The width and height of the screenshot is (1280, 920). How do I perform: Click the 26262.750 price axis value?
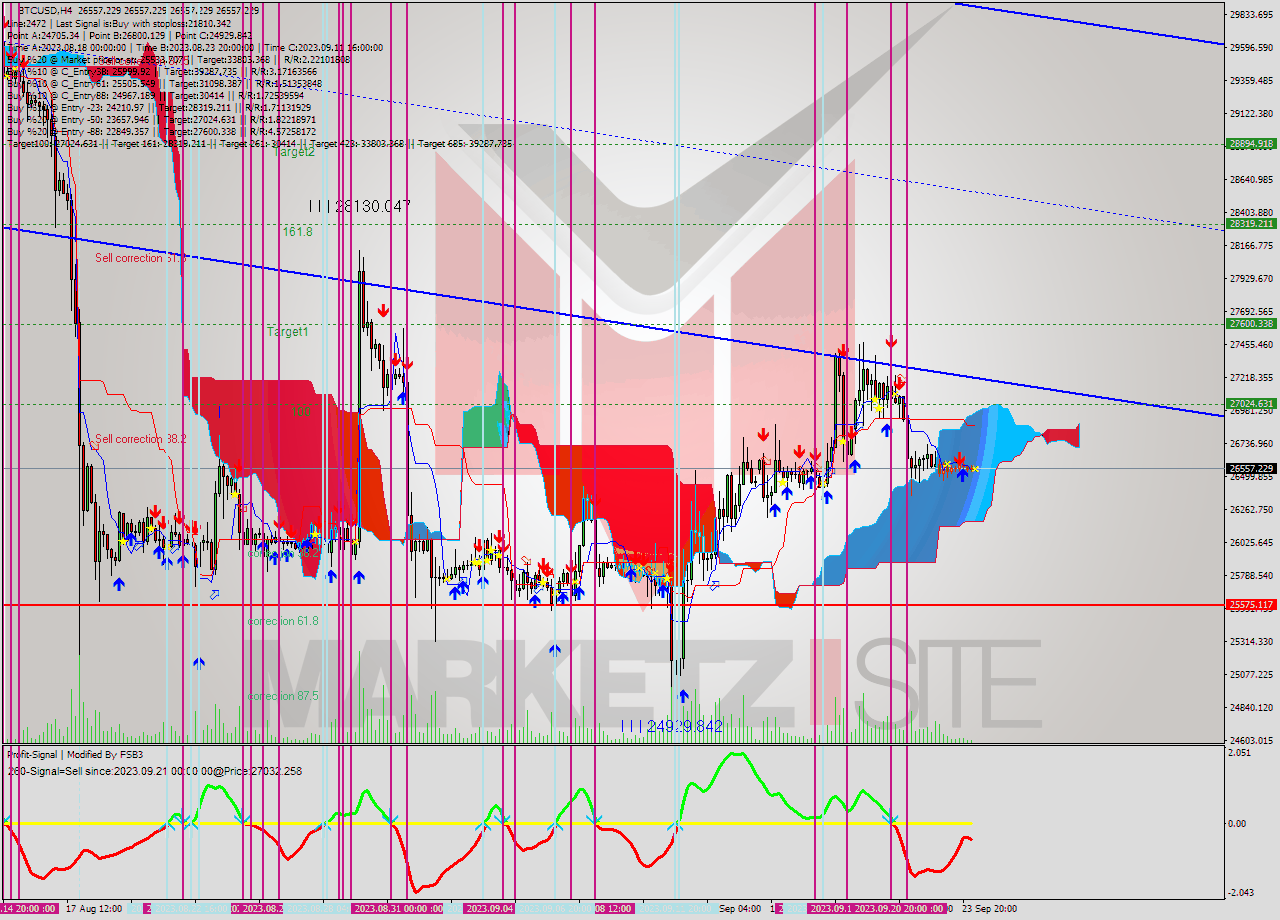click(1252, 509)
